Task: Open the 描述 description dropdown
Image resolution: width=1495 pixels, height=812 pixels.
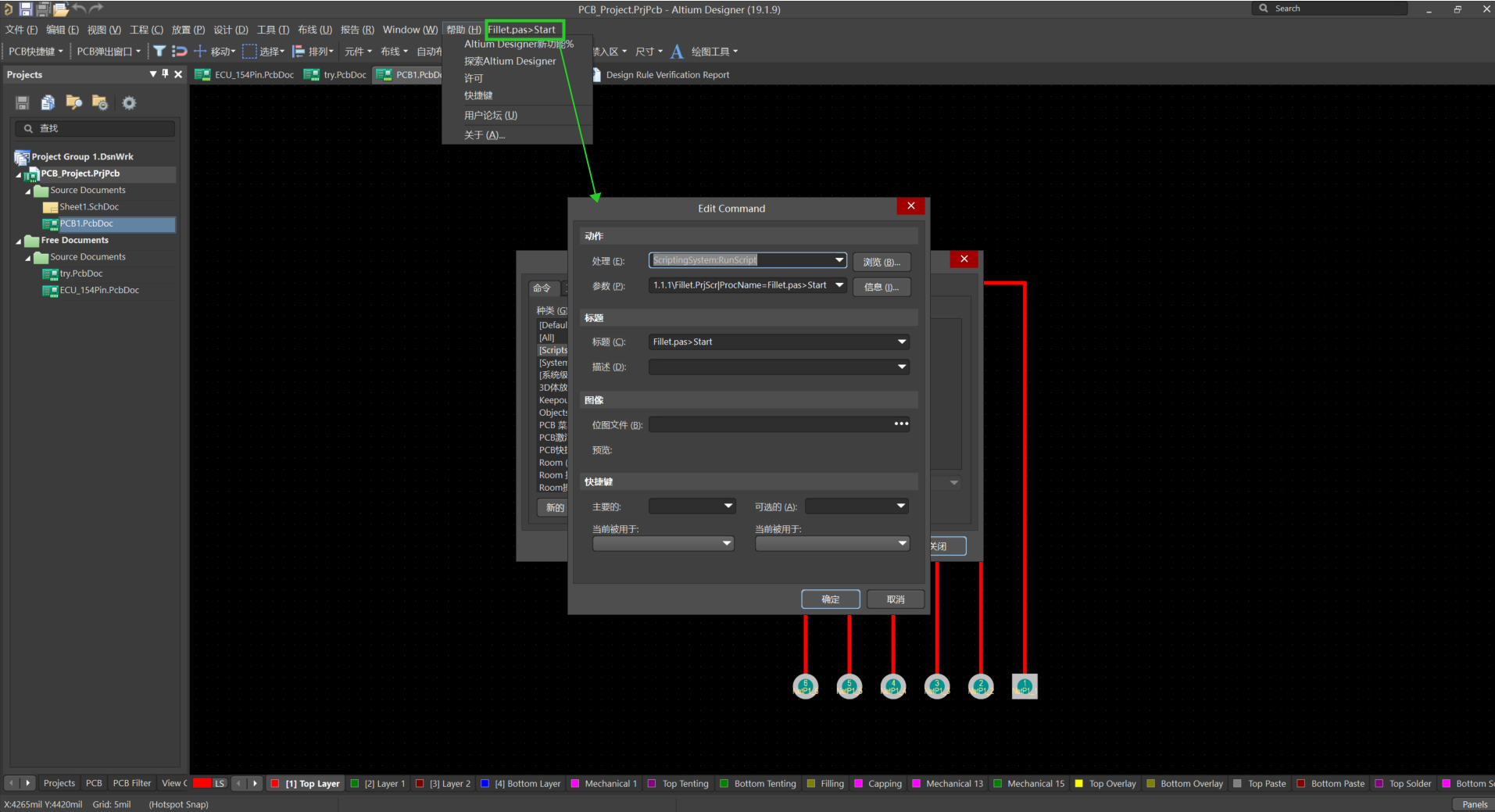Action: point(901,367)
